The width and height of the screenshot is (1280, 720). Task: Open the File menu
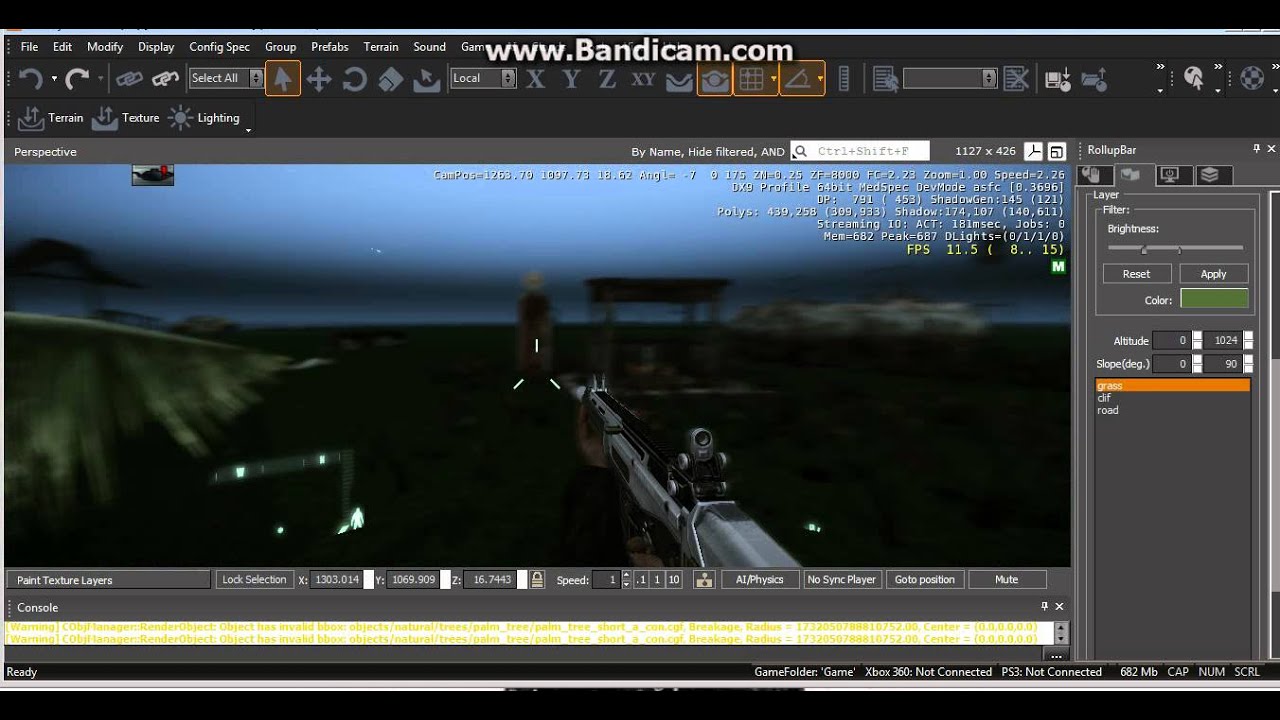coord(29,47)
